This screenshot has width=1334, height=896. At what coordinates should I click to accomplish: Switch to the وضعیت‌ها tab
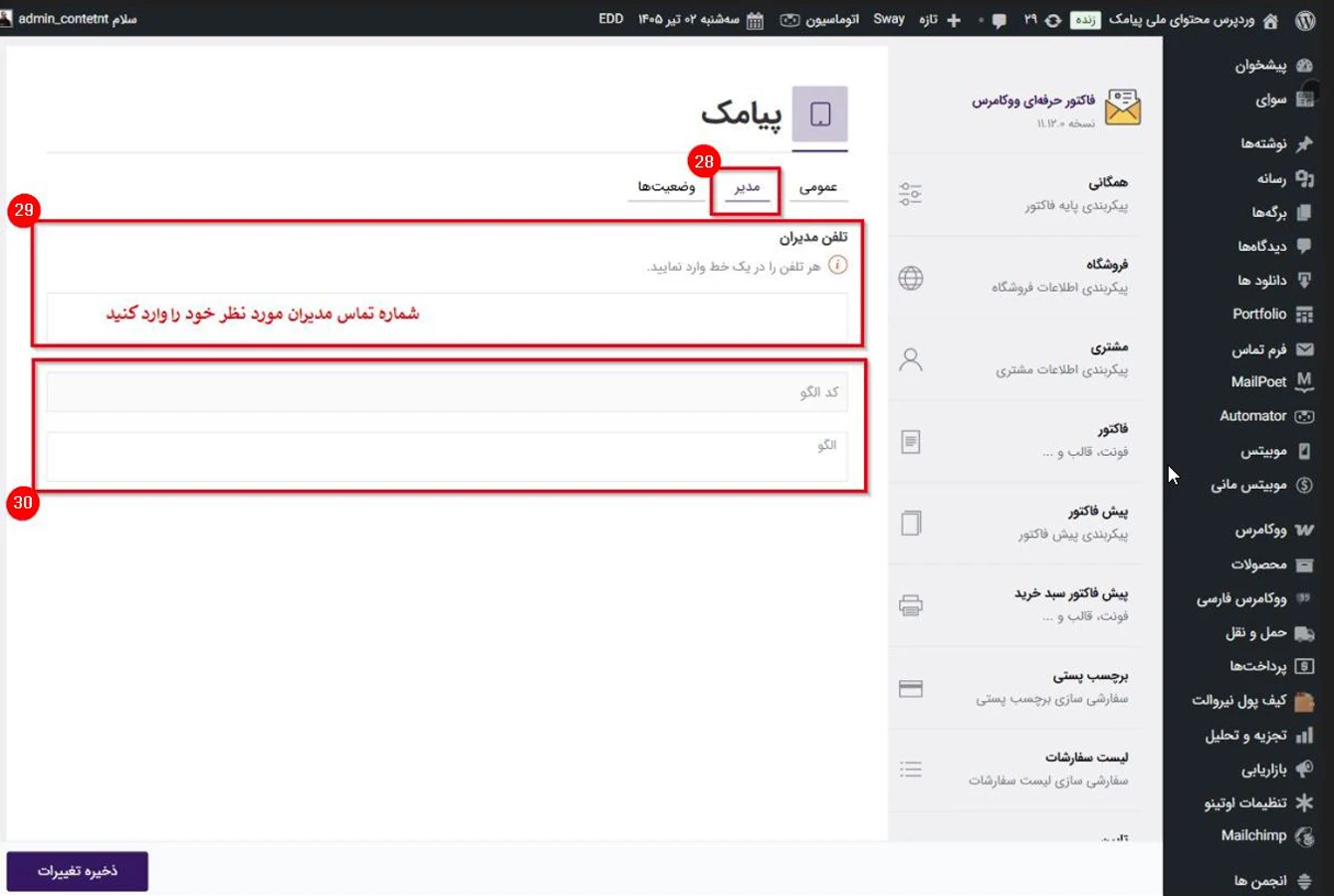(x=666, y=186)
